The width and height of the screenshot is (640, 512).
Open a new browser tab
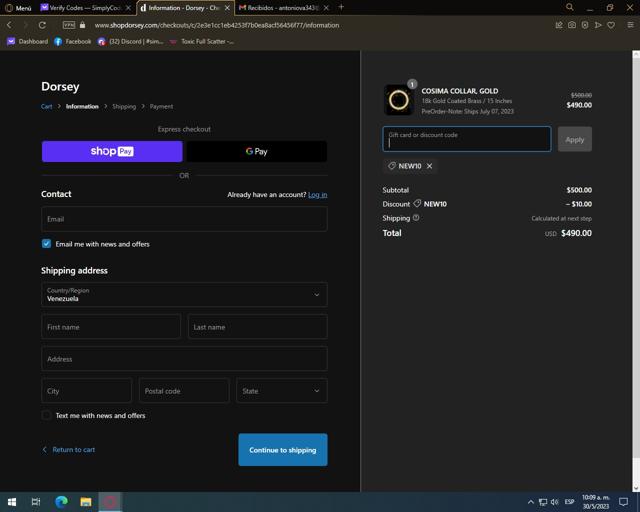pos(341,7)
